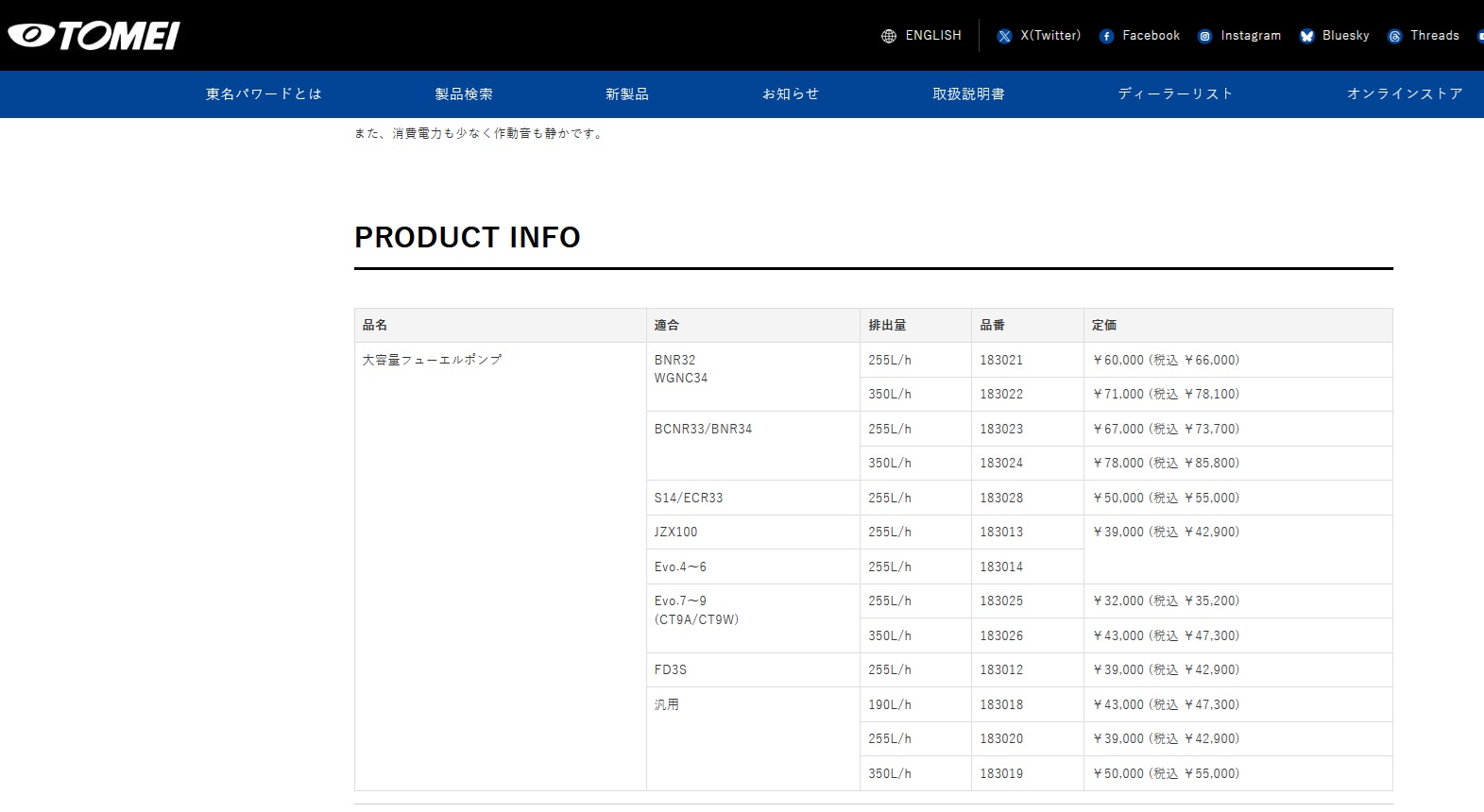
Task: Click text また、消費電力も少なく作動音も静かです。
Action: coord(479,133)
